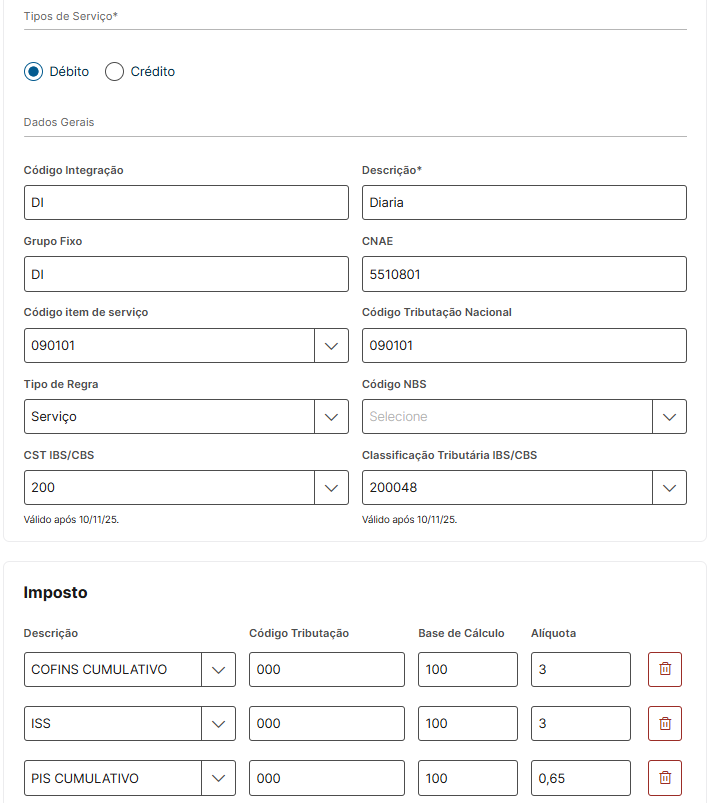The height and width of the screenshot is (803, 712).
Task: Click the Código Integração input field
Action: tap(186, 203)
